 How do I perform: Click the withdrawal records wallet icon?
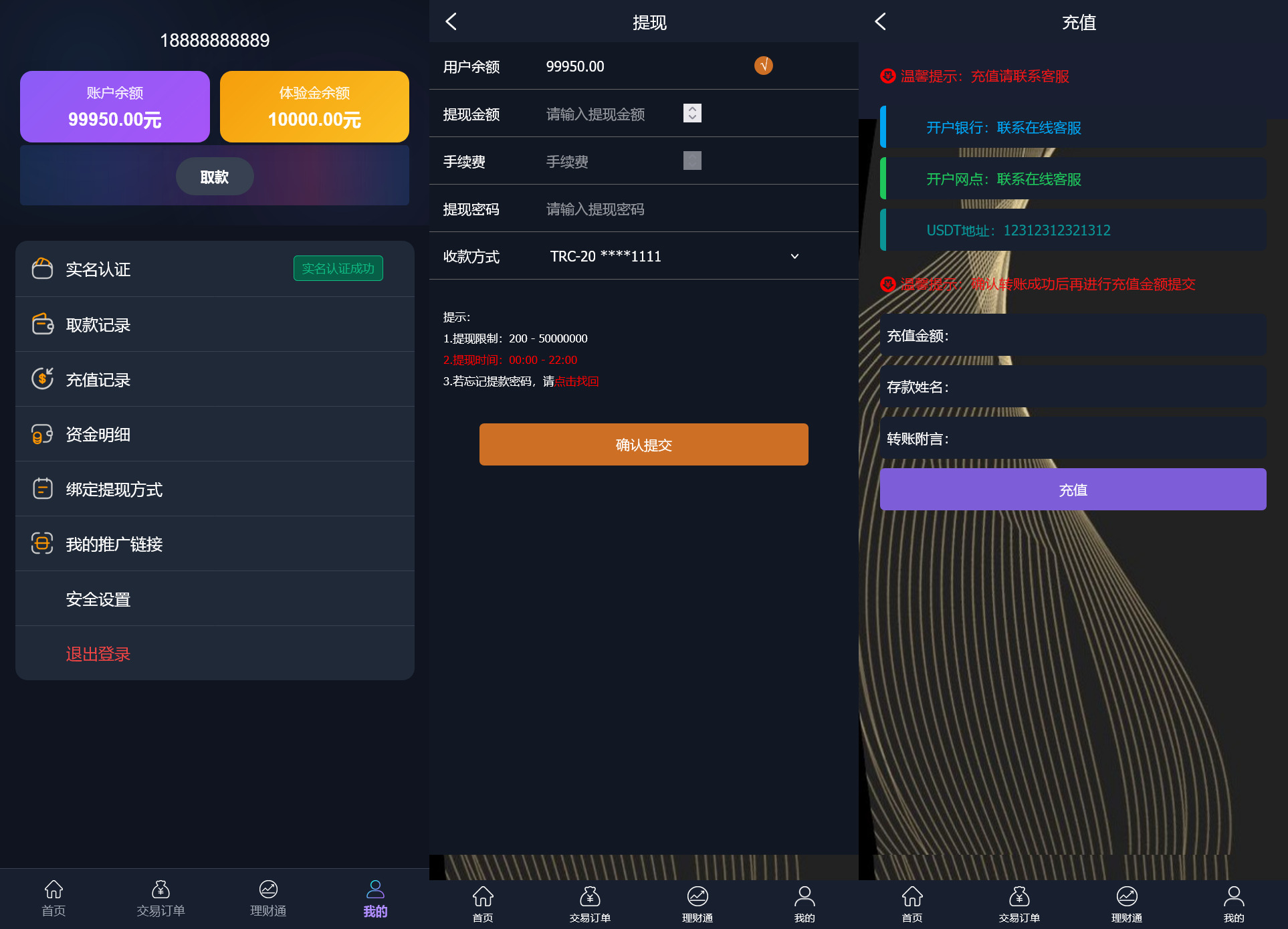pos(42,324)
